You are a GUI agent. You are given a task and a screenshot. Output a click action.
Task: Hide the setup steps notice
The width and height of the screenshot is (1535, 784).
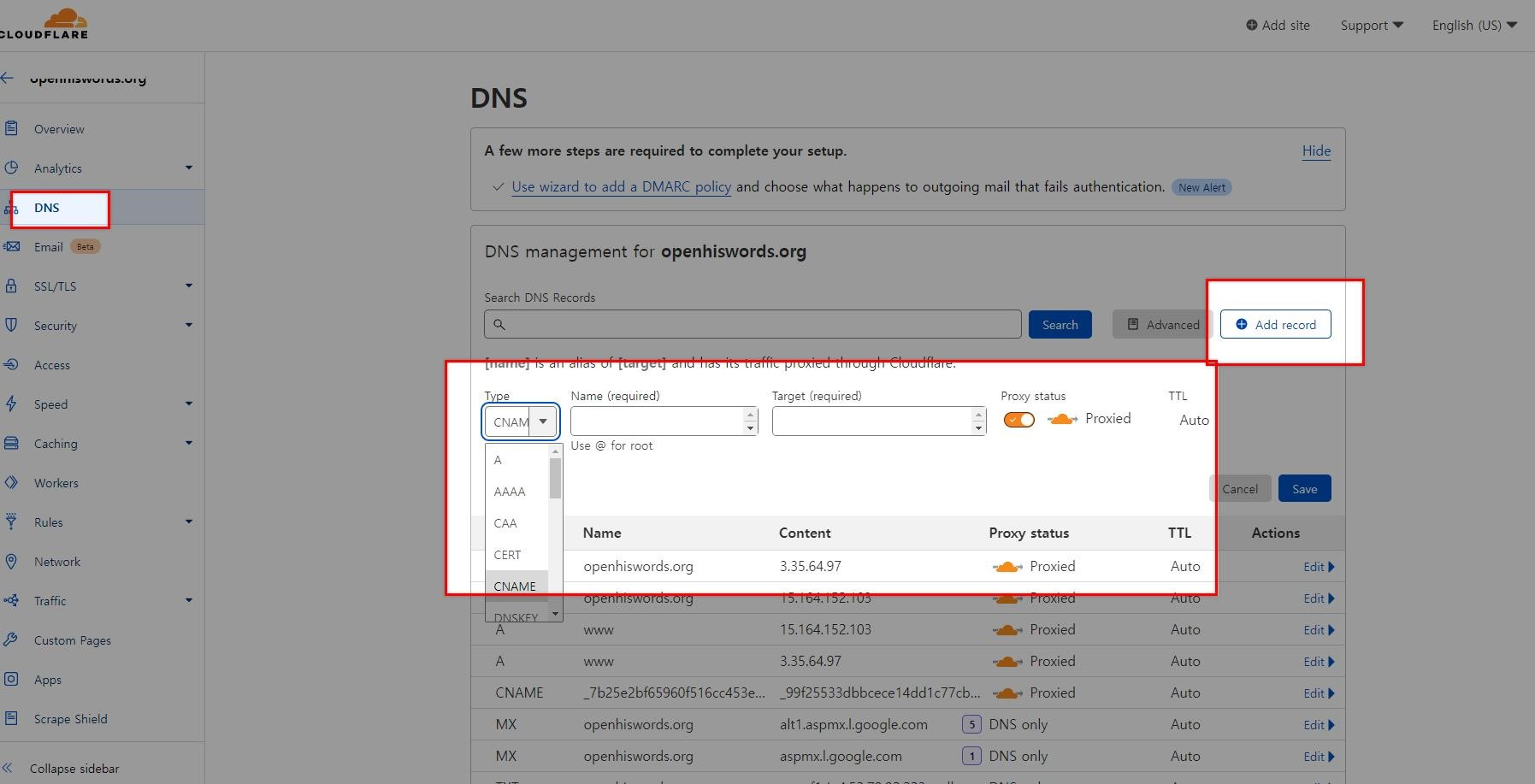point(1316,151)
